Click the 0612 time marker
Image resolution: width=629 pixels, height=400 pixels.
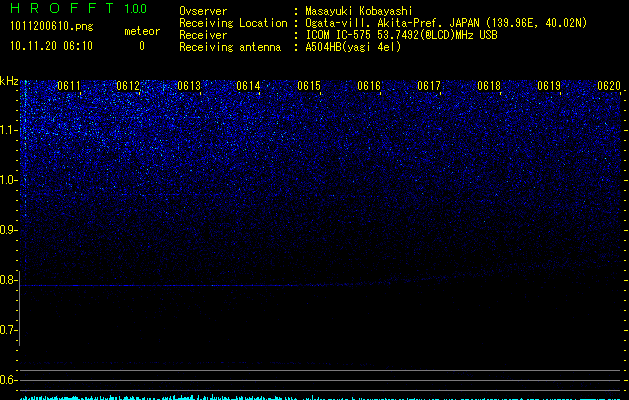(x=128, y=86)
